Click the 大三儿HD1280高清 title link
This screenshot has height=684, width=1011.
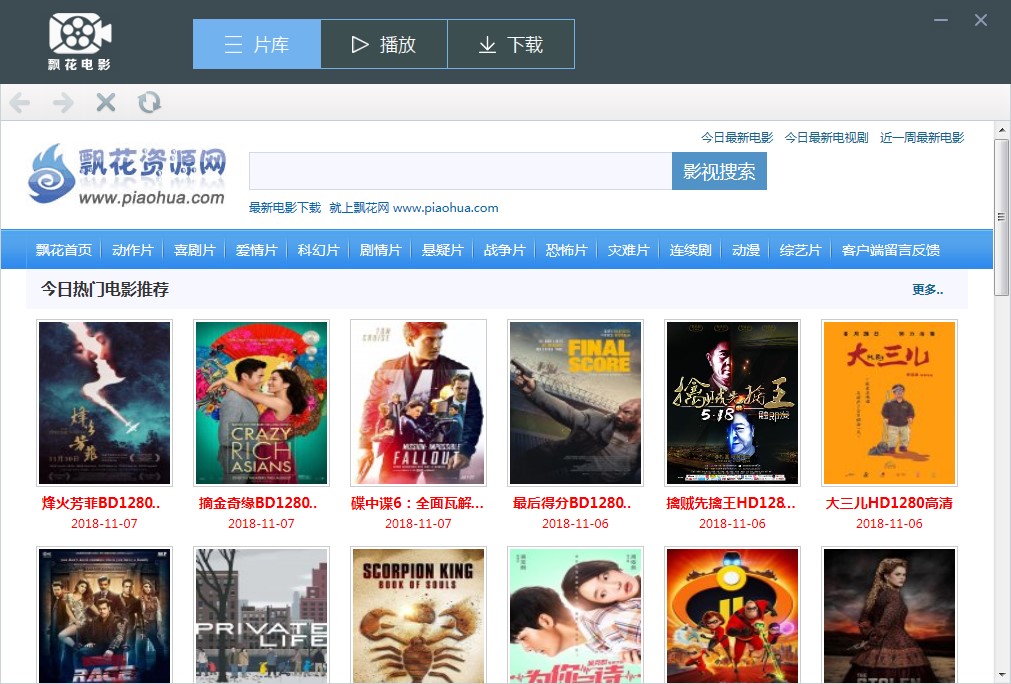pos(889,503)
